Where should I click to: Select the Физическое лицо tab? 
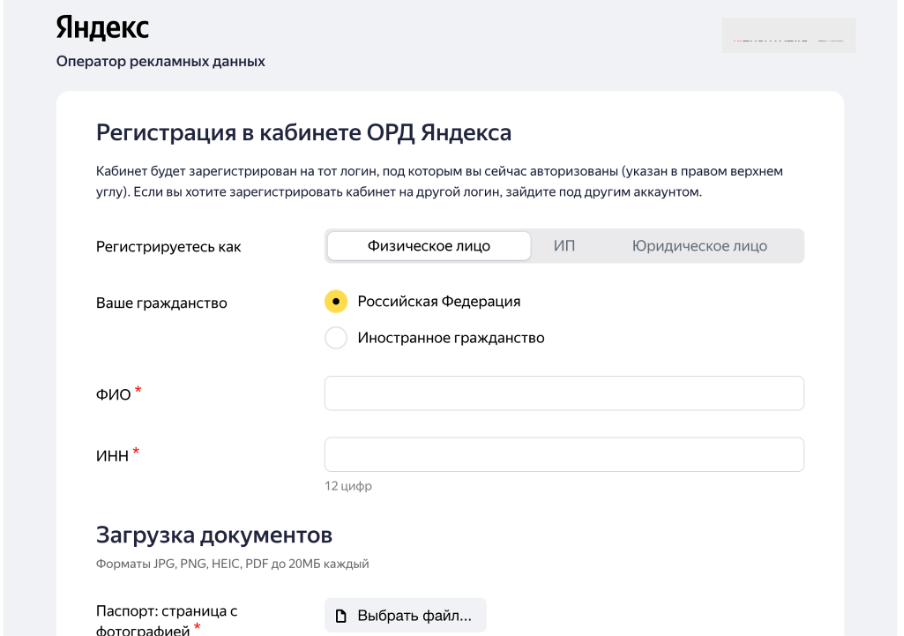click(x=429, y=246)
